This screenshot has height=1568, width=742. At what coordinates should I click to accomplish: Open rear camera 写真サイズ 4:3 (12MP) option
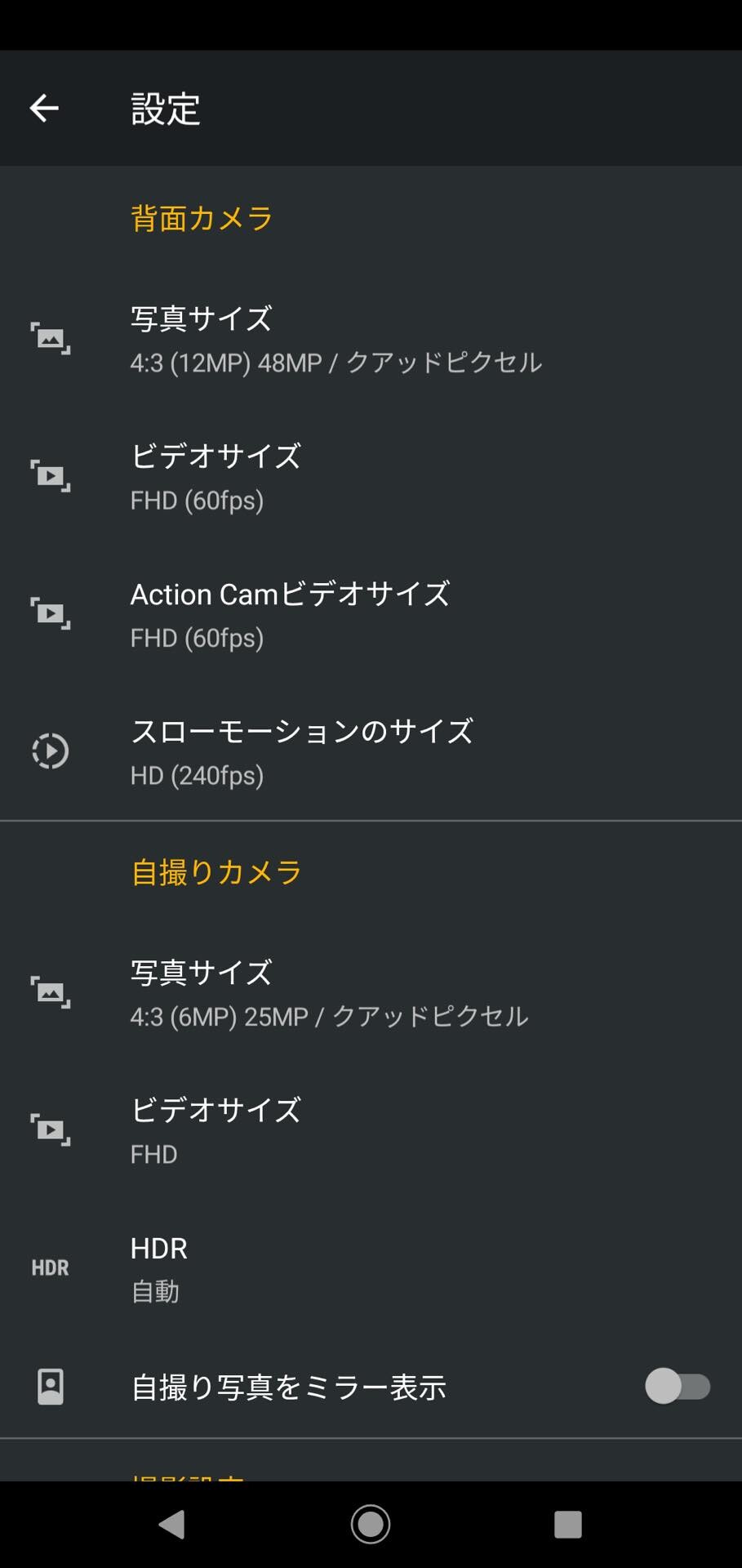tap(371, 339)
